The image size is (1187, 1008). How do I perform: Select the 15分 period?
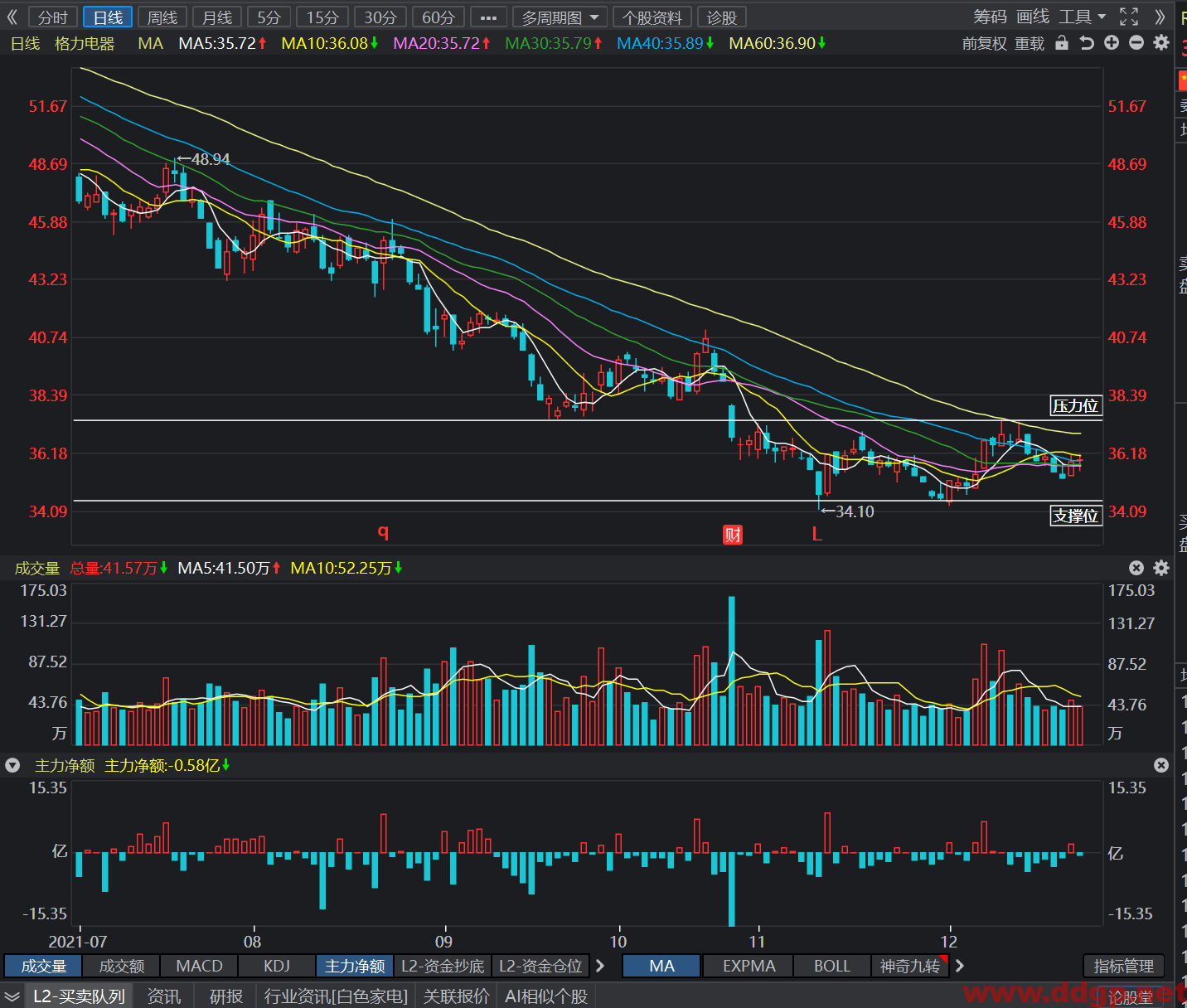[x=322, y=17]
